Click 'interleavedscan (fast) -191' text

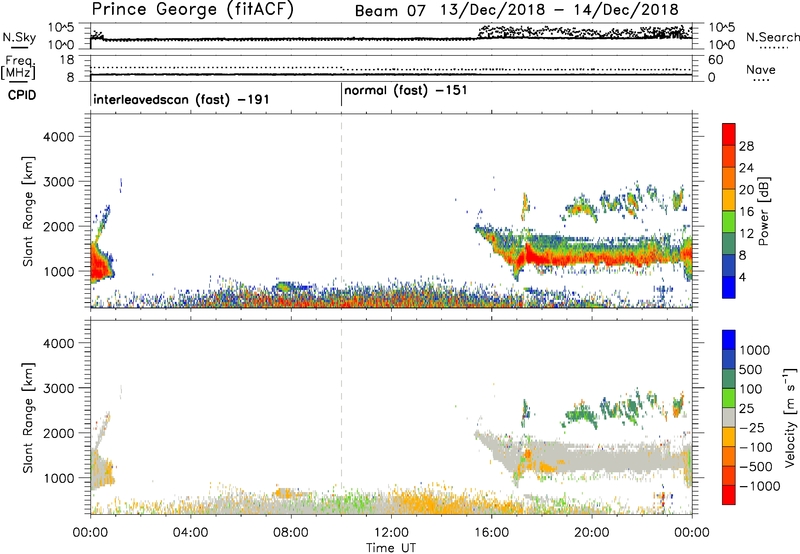(181, 99)
